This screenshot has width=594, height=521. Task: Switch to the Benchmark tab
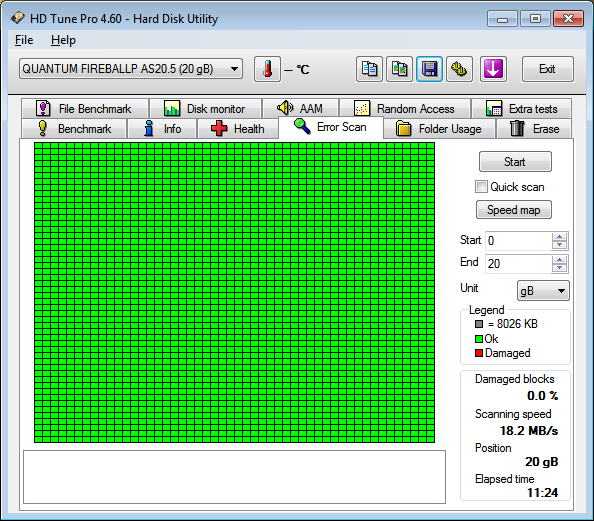(x=74, y=129)
